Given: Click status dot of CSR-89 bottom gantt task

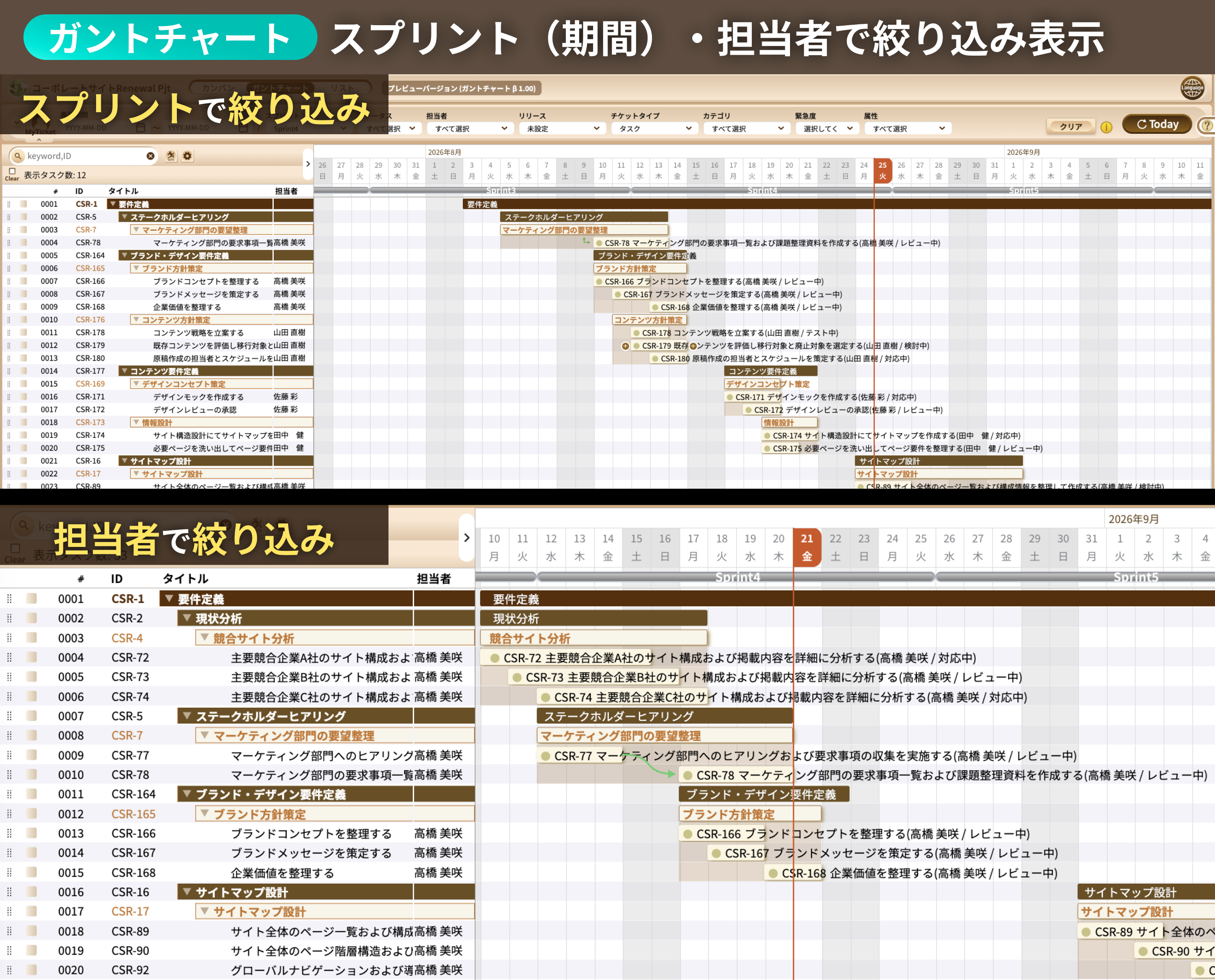Looking at the screenshot, I should click(x=1086, y=932).
